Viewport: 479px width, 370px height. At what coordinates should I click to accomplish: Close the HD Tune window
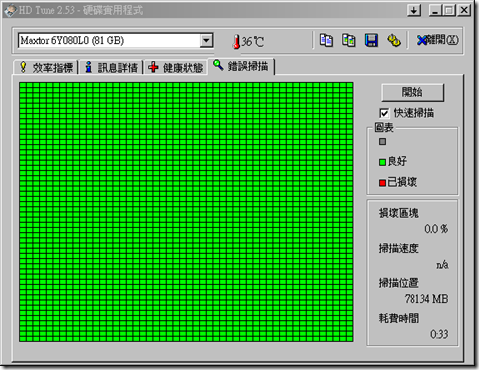point(464,11)
